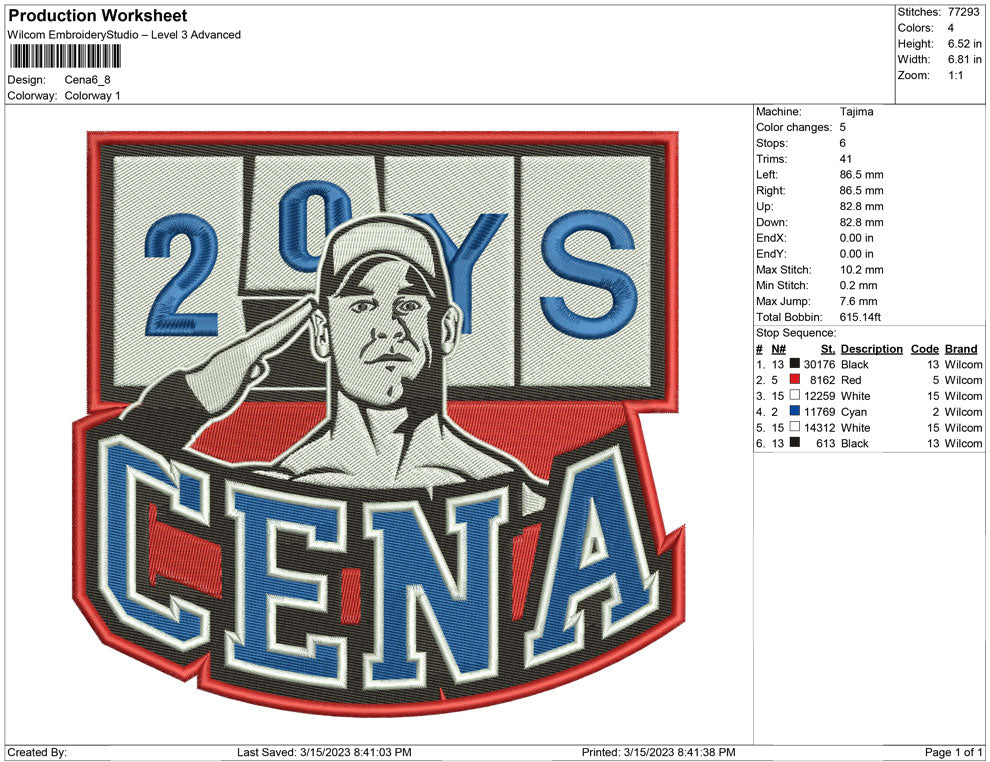Click the black swatch in stop 6

tap(795, 443)
